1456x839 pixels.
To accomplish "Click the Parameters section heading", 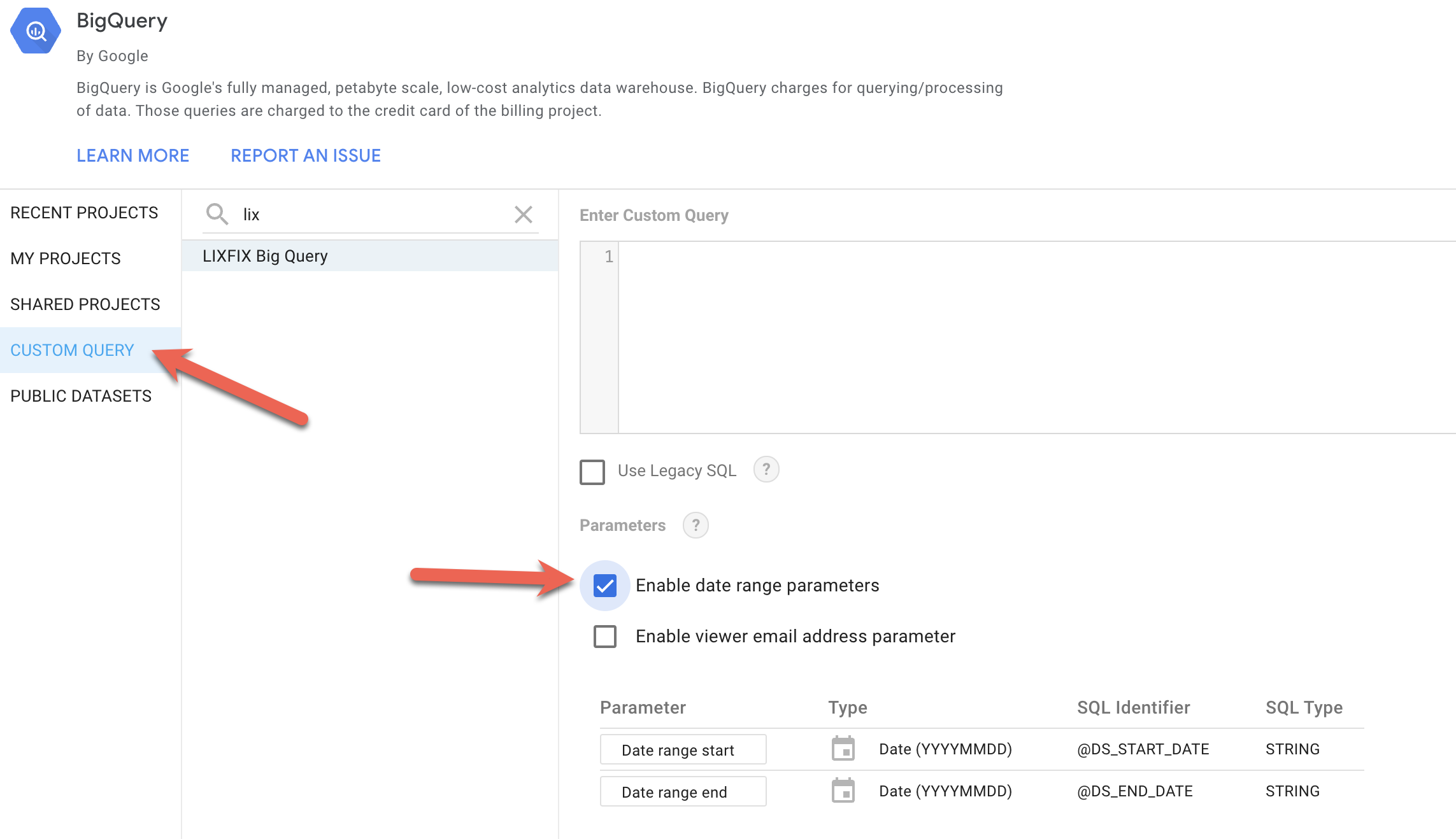I will pyautogui.click(x=622, y=525).
